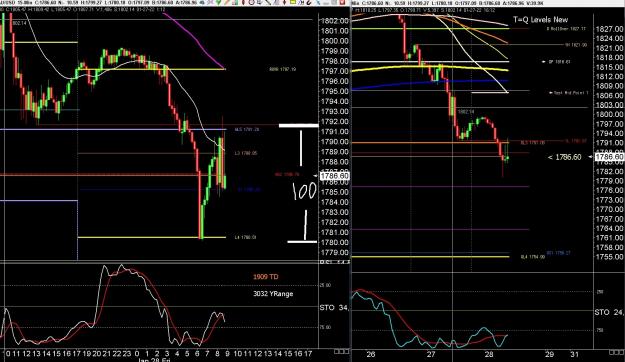625x362 pixels.
Task: Click the 'STO 34,' indicator label
Action: tap(334, 308)
